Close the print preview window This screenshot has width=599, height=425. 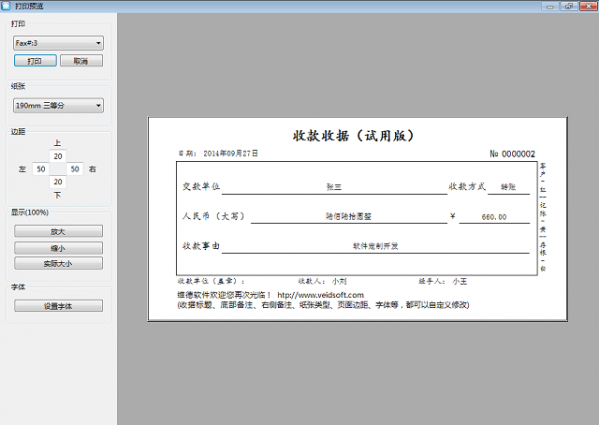(x=588, y=6)
